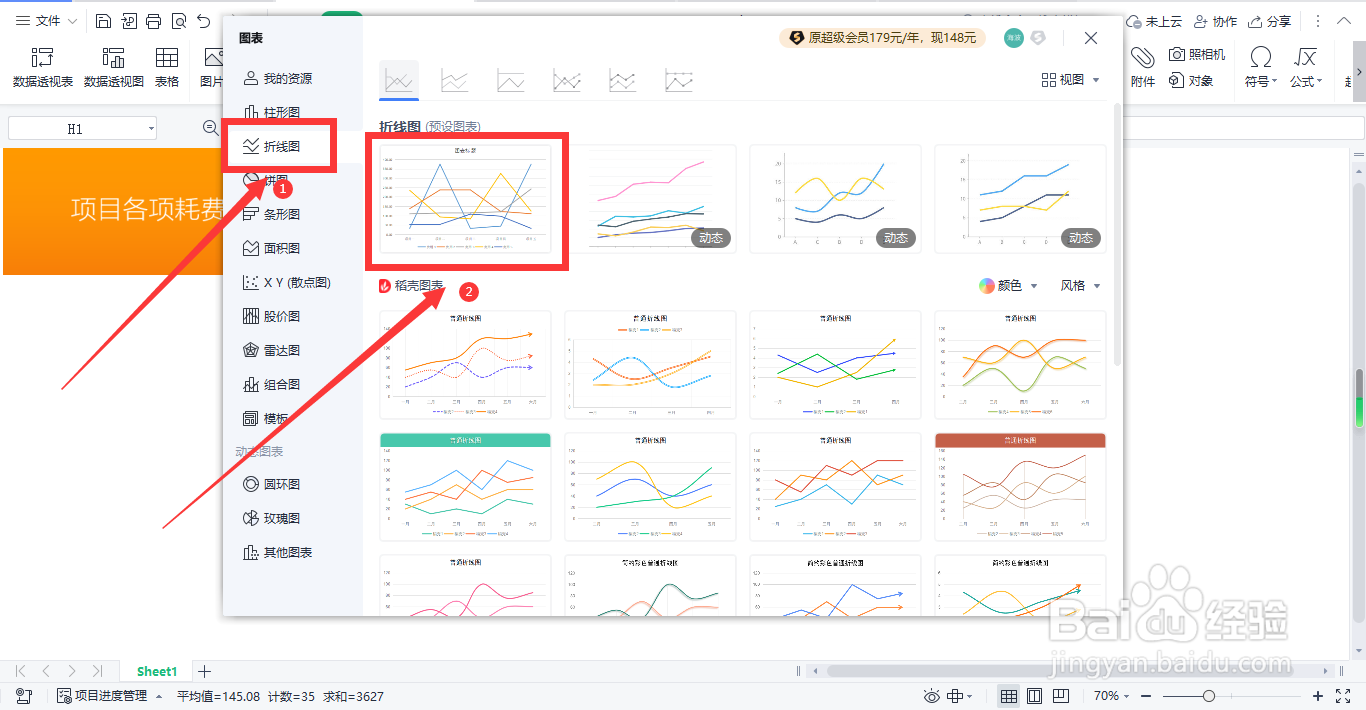This screenshot has height=710, width=1366.
Task: Select 玫瑰图 dynamic chart category
Action: click(x=271, y=518)
